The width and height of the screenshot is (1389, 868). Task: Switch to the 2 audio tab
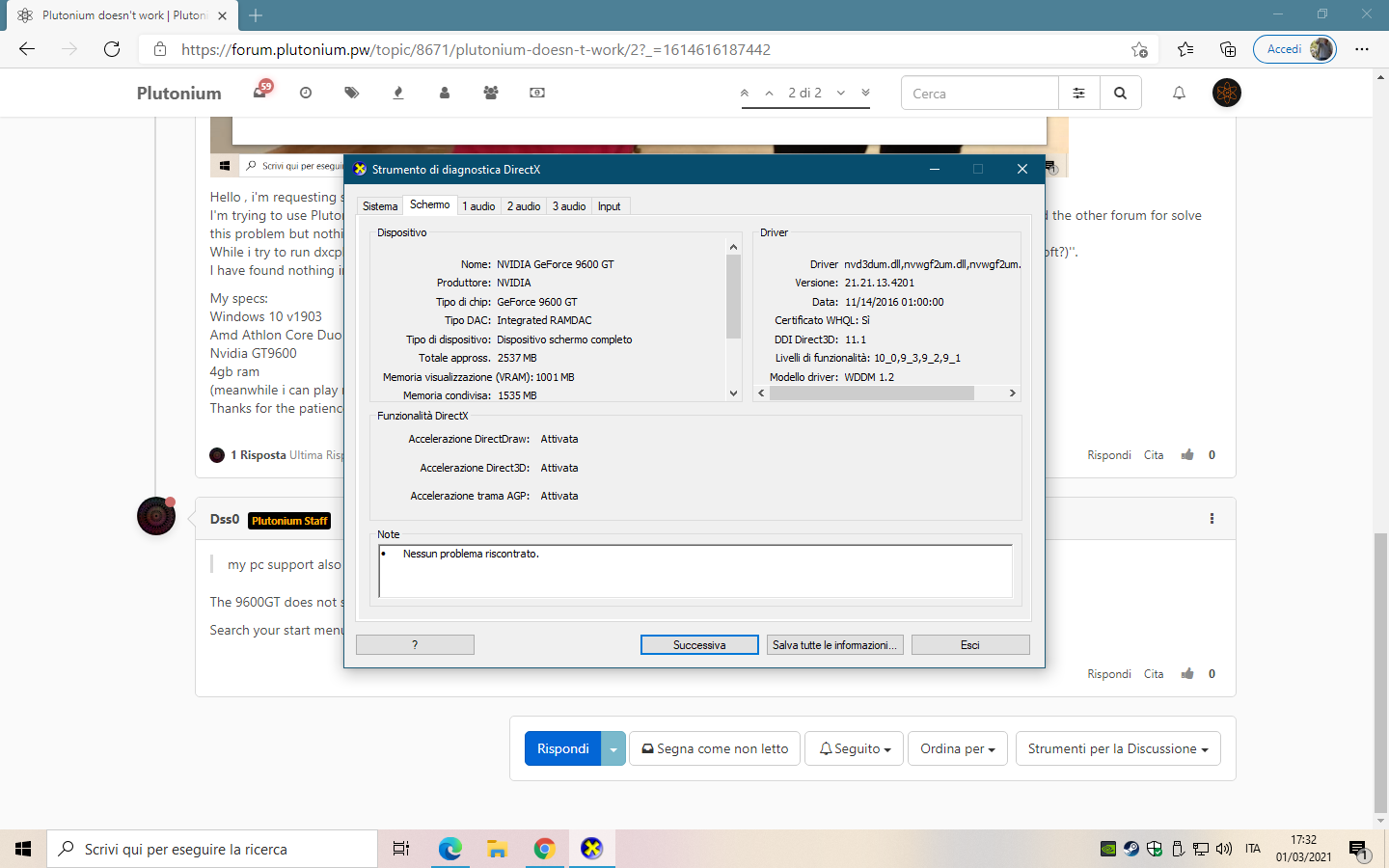tap(524, 206)
